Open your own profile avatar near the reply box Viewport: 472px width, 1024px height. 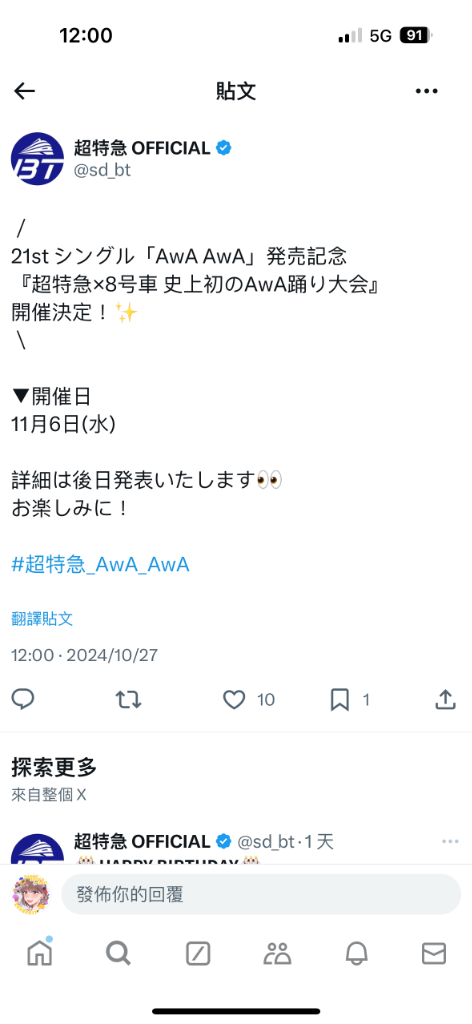[x=30, y=894]
